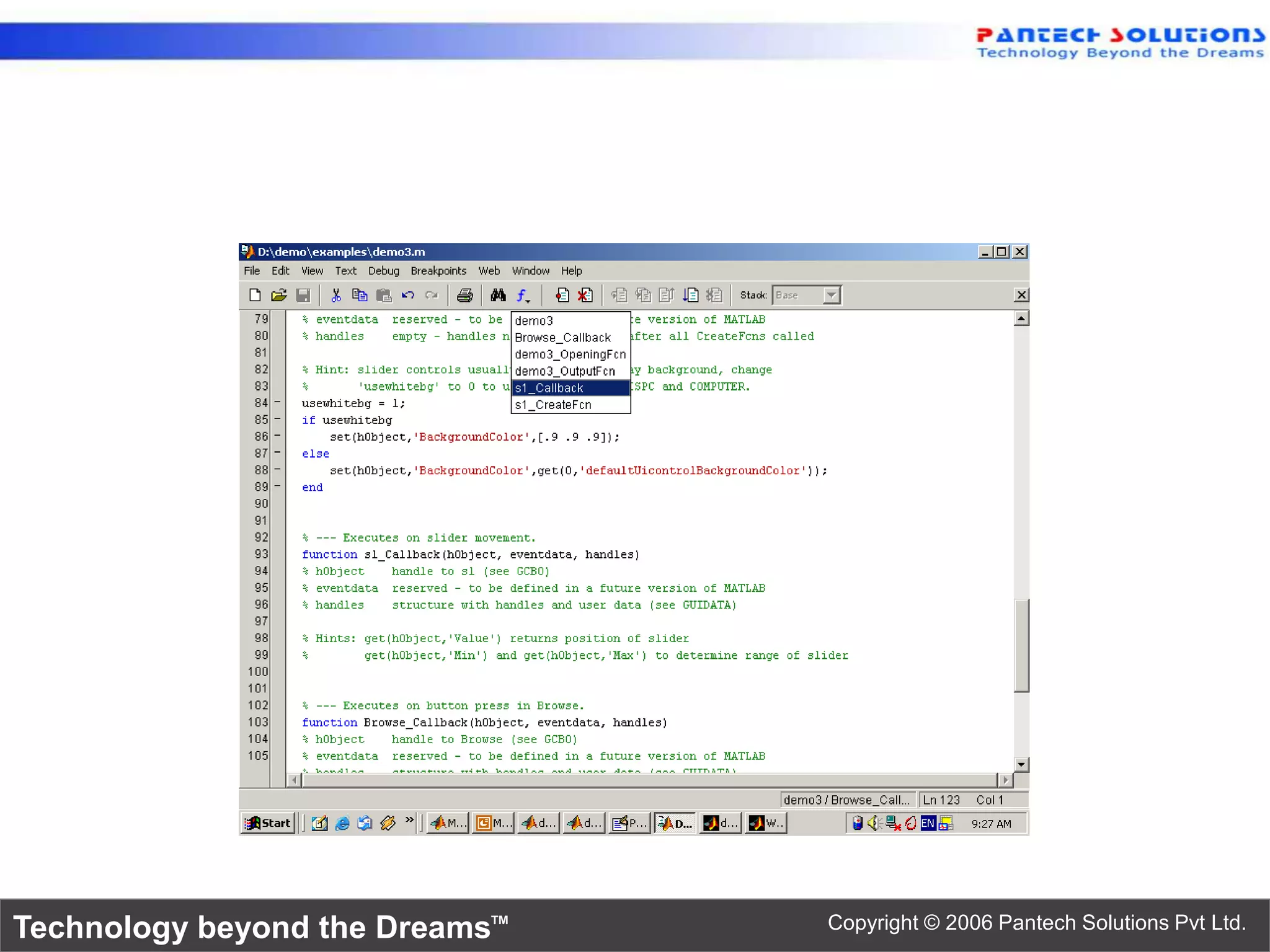The image size is (1270, 952).
Task: Select highlighted s1_Callback entry
Action: point(571,388)
